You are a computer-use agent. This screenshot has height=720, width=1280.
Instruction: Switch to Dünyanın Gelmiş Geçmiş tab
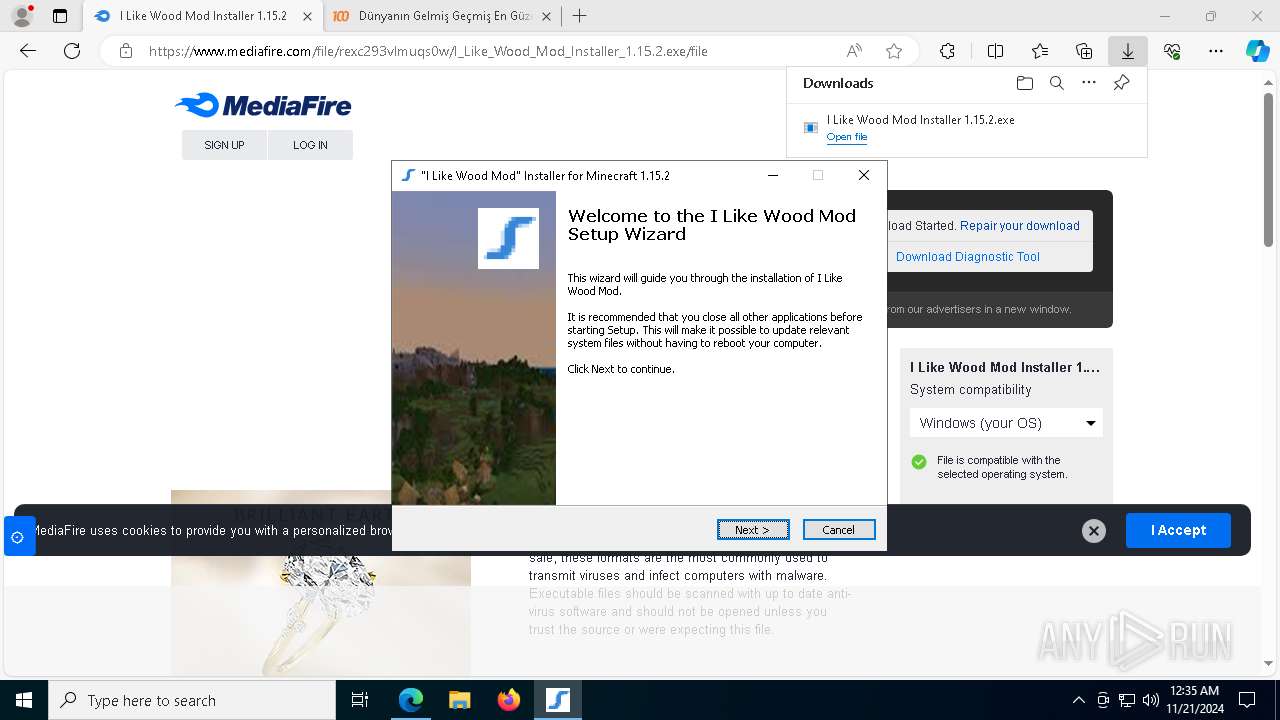pos(444,16)
